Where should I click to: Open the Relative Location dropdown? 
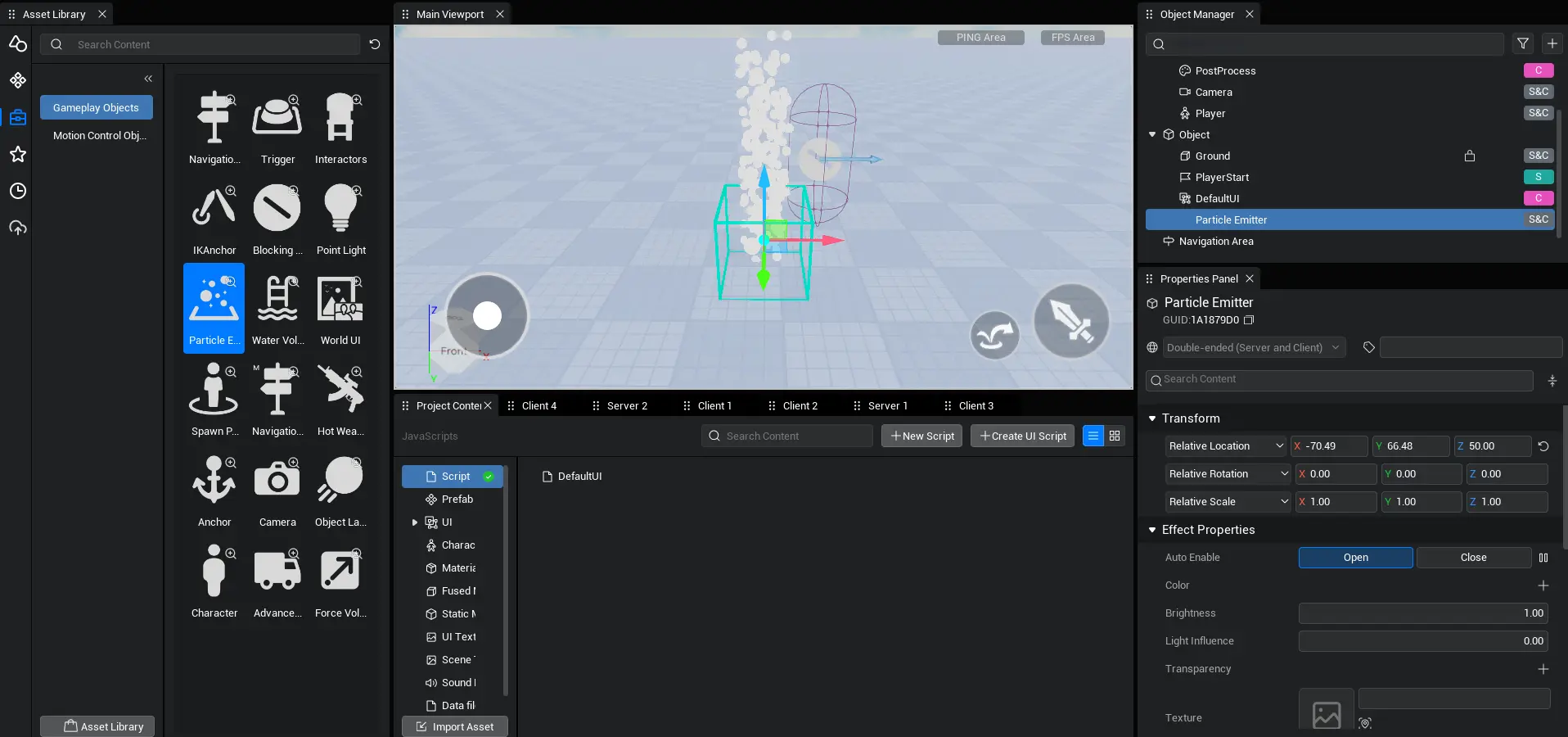click(x=1225, y=446)
